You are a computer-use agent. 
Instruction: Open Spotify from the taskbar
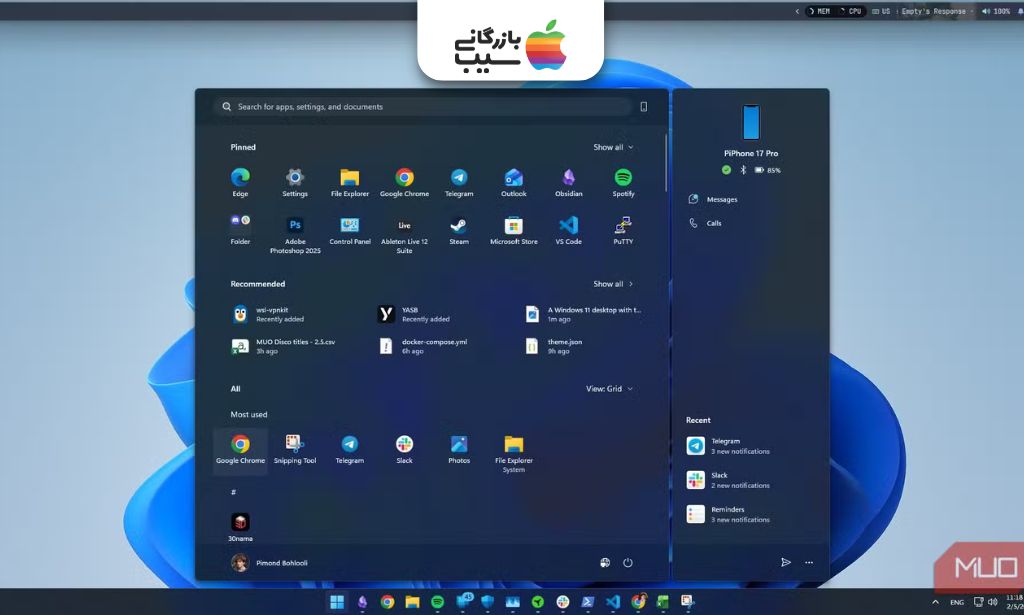pos(438,602)
